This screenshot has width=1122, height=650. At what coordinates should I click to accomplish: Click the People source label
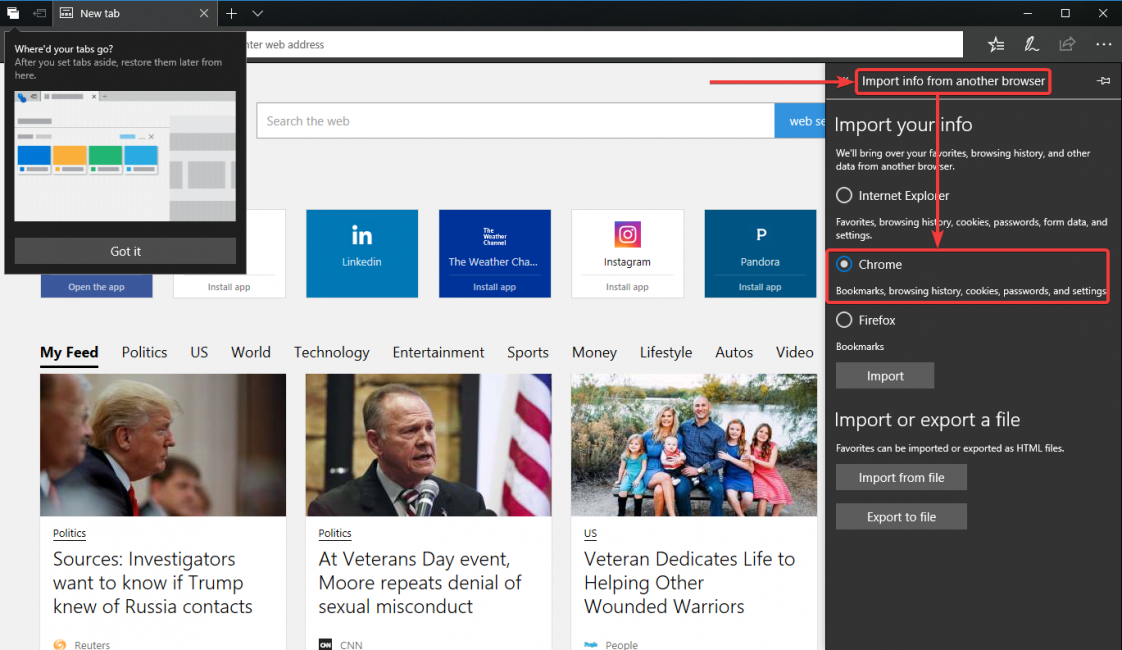pos(622,645)
